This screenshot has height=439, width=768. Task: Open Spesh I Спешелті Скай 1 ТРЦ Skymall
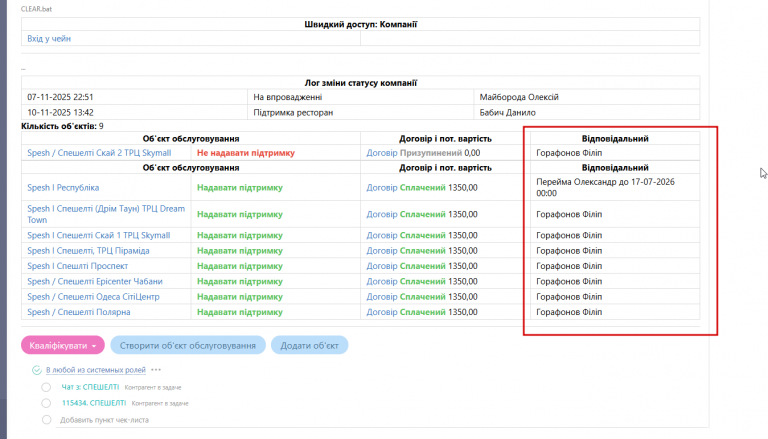98,235
